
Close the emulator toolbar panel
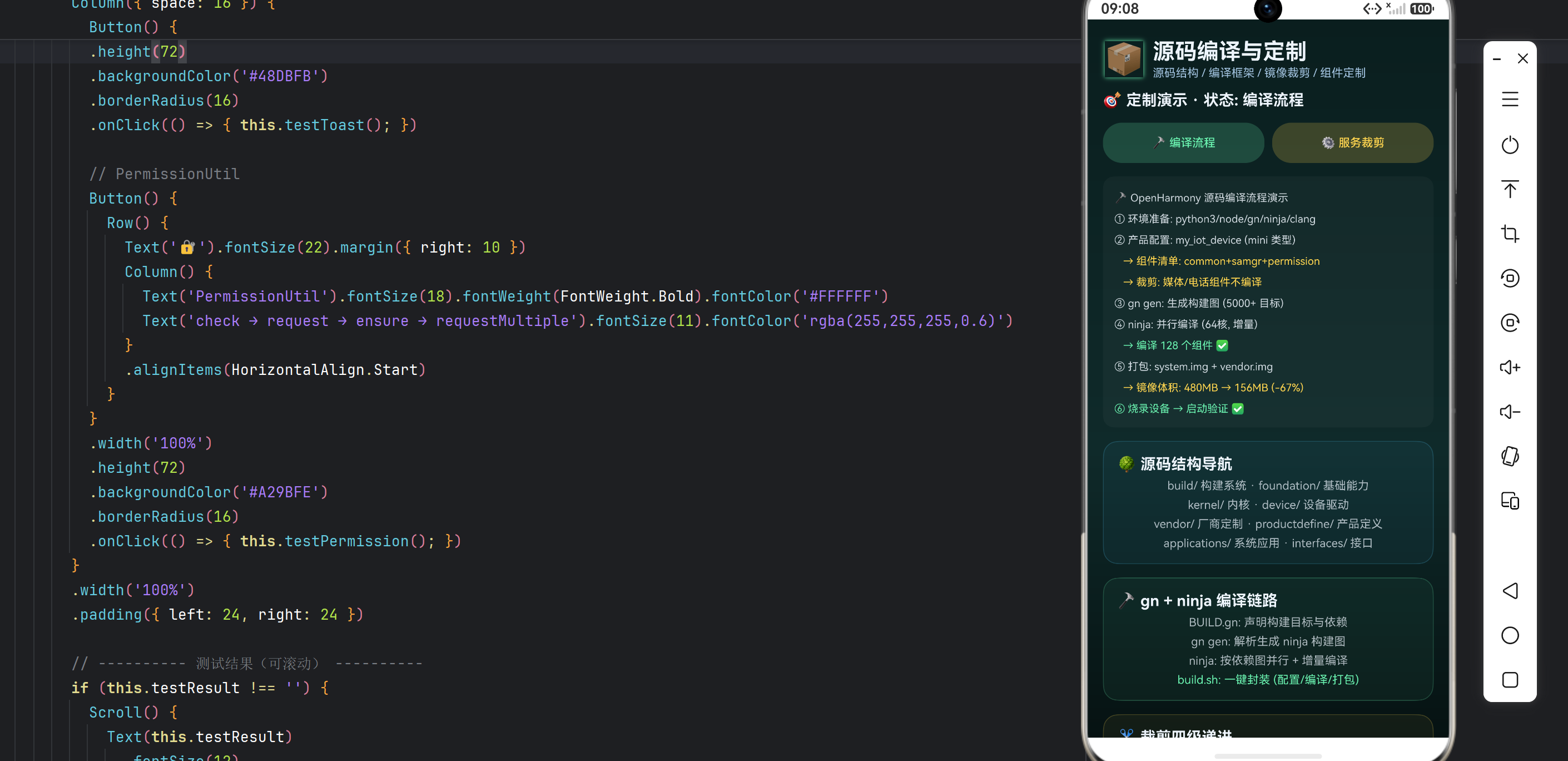[x=1523, y=58]
